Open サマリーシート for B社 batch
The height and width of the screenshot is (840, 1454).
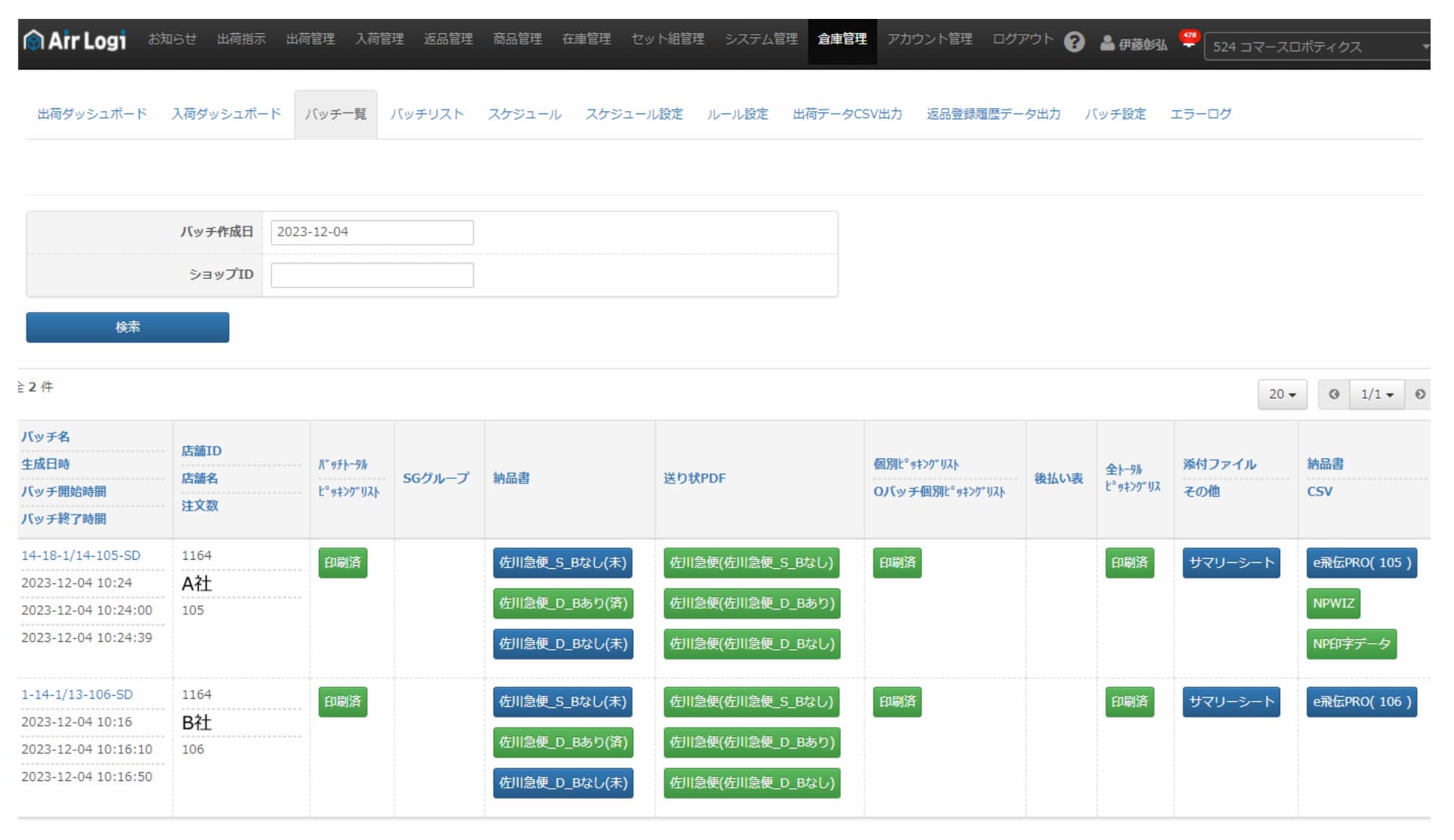[1230, 702]
